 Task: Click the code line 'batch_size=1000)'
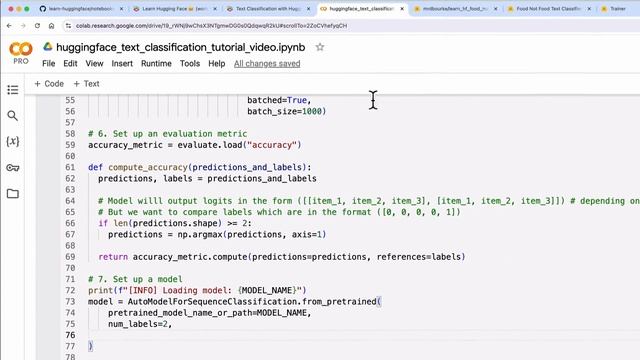(287, 111)
